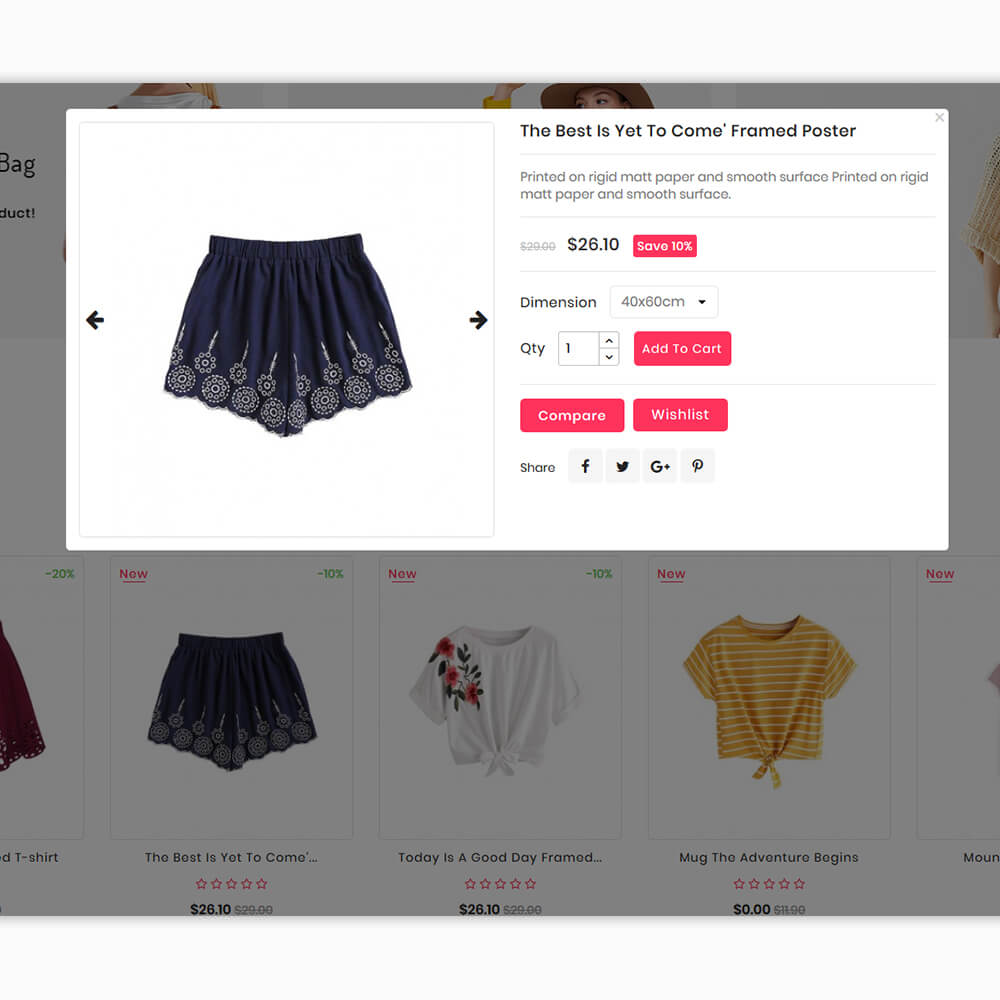Share product on Google Plus
This screenshot has width=1000, height=1000.
[x=660, y=466]
